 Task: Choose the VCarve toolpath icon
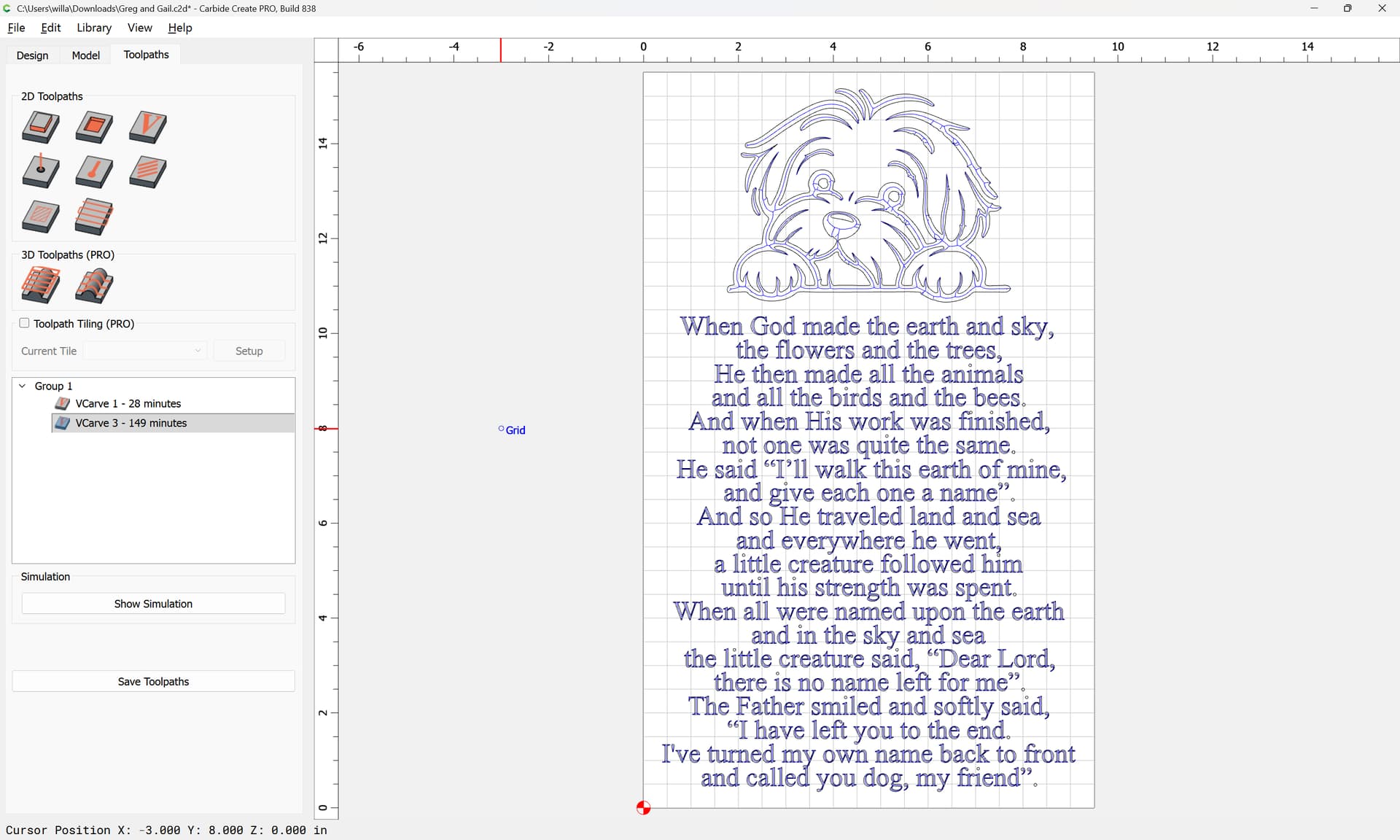pos(148,127)
